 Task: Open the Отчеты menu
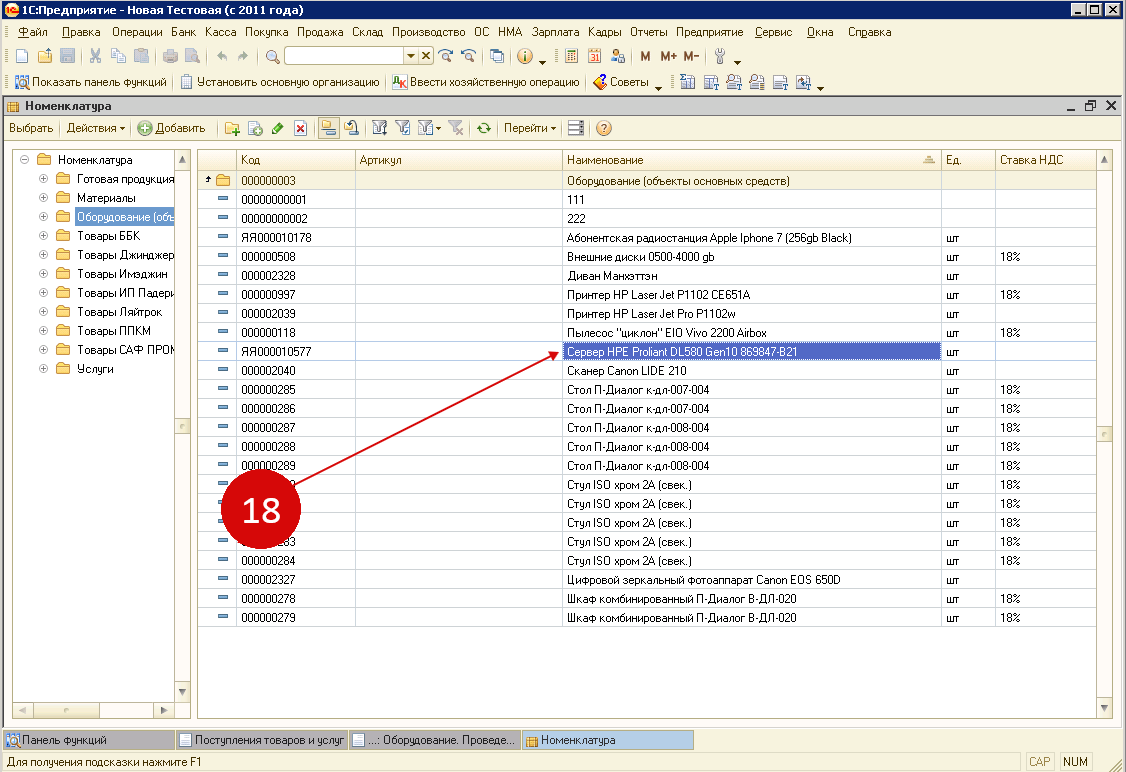pyautogui.click(x=648, y=32)
